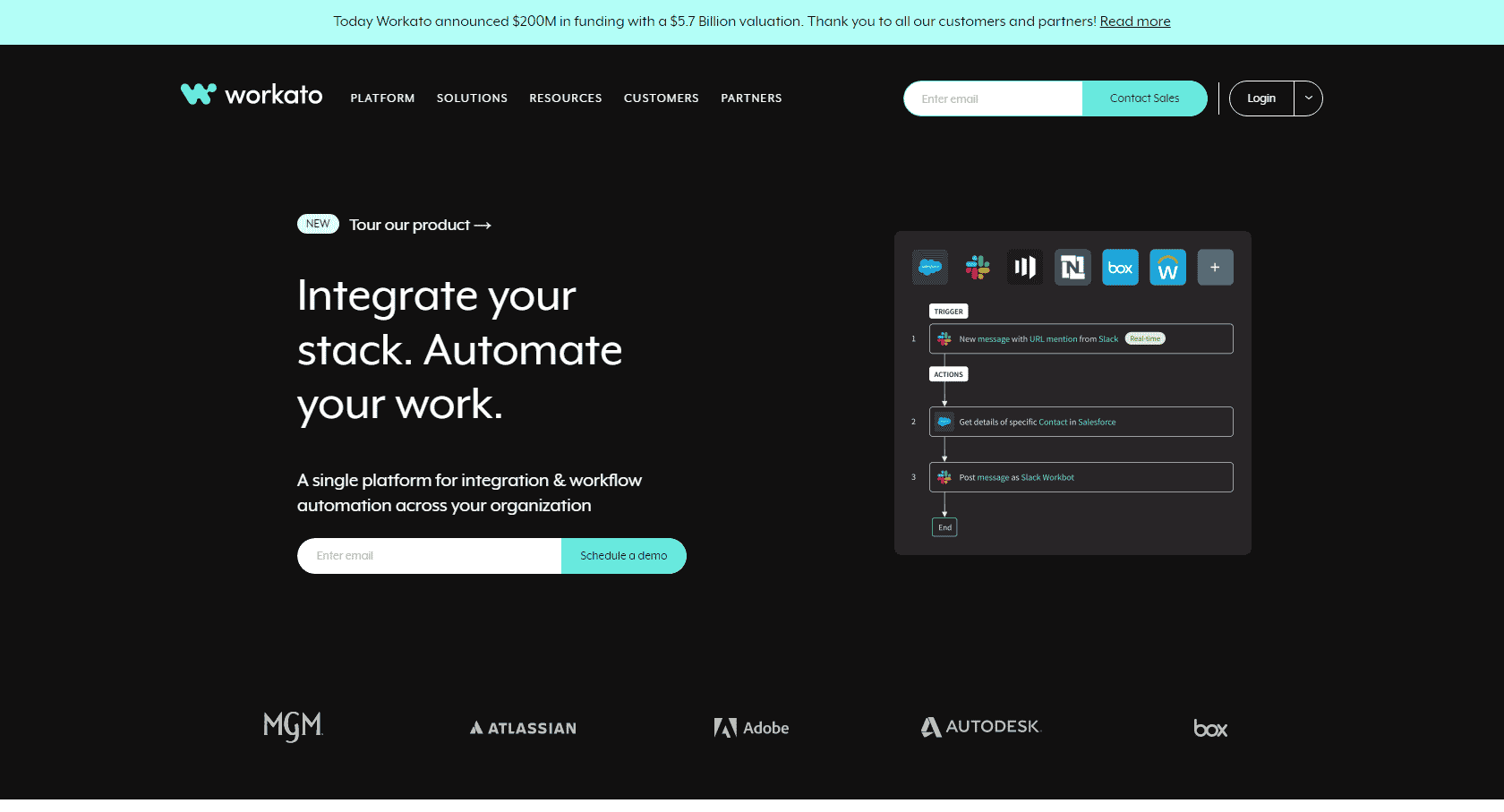Screen dimensions: 1504x812
Task: Select the Slack app icon in recipe panel
Action: pos(978,267)
